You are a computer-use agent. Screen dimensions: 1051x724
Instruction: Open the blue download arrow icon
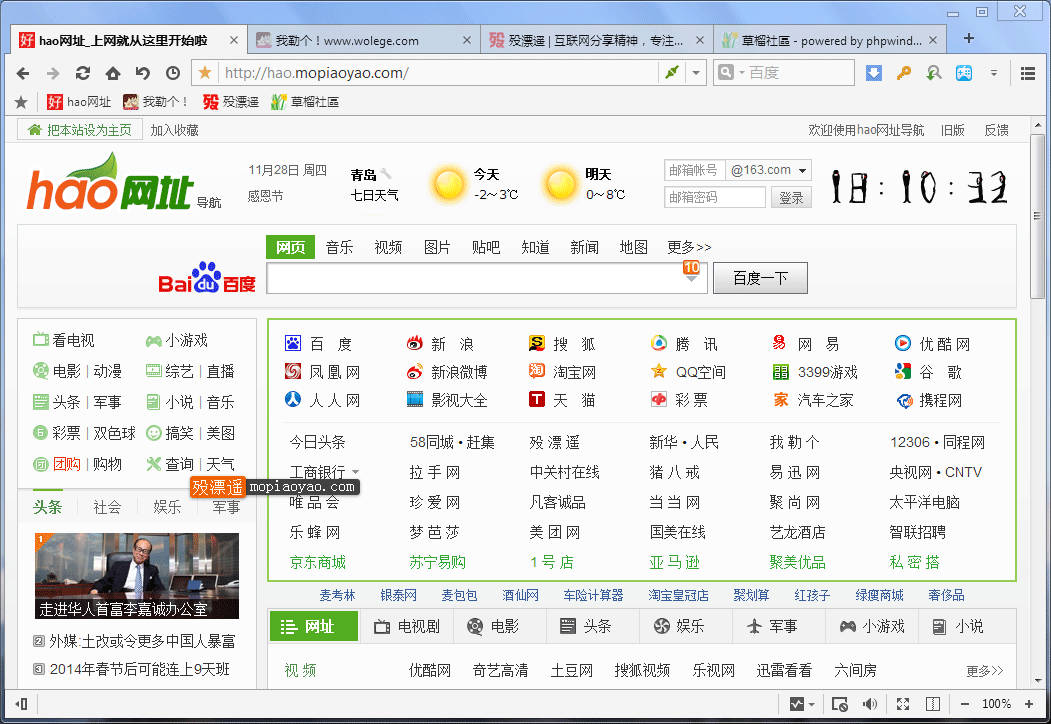873,73
